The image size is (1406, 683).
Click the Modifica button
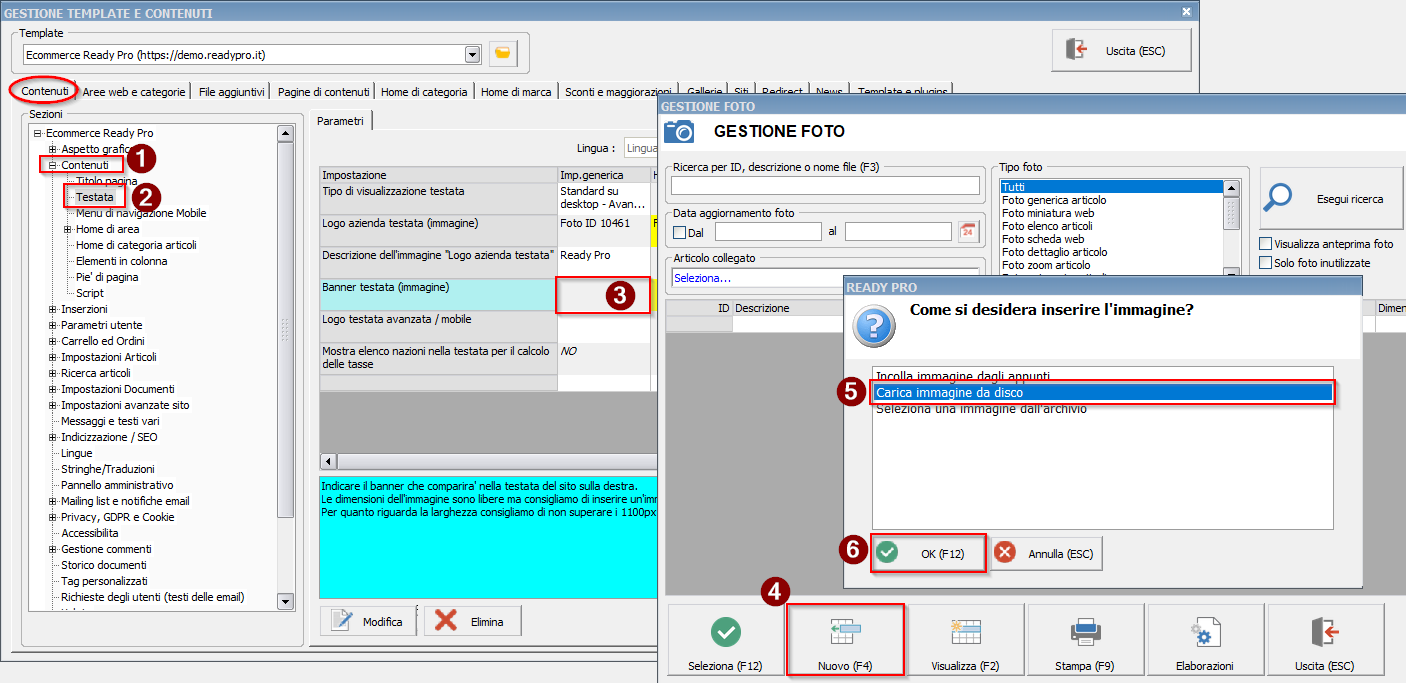click(x=367, y=621)
